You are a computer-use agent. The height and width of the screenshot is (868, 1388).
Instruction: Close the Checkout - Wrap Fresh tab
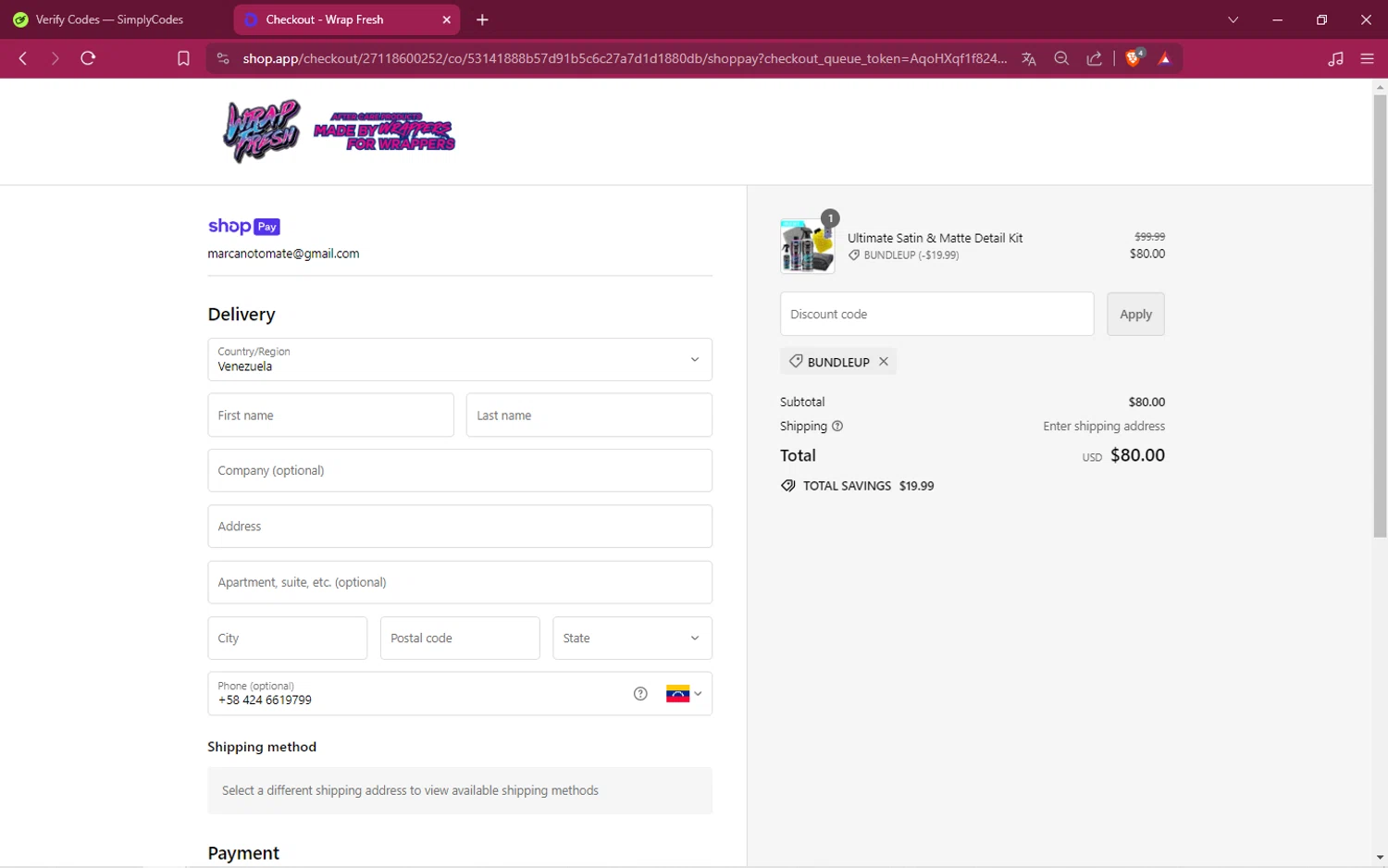pyautogui.click(x=446, y=19)
